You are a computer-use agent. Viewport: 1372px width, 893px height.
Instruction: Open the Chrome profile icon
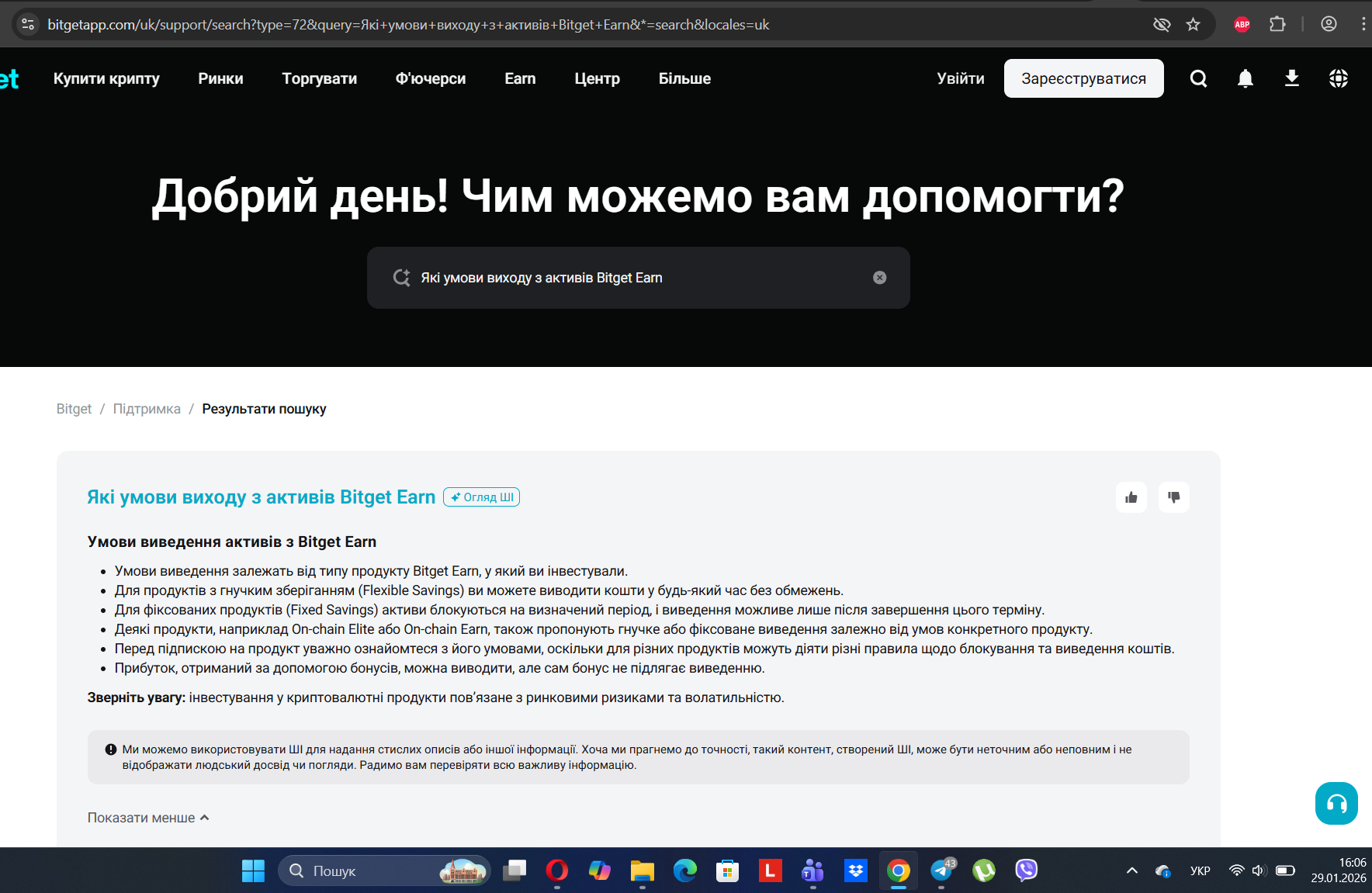[1329, 25]
